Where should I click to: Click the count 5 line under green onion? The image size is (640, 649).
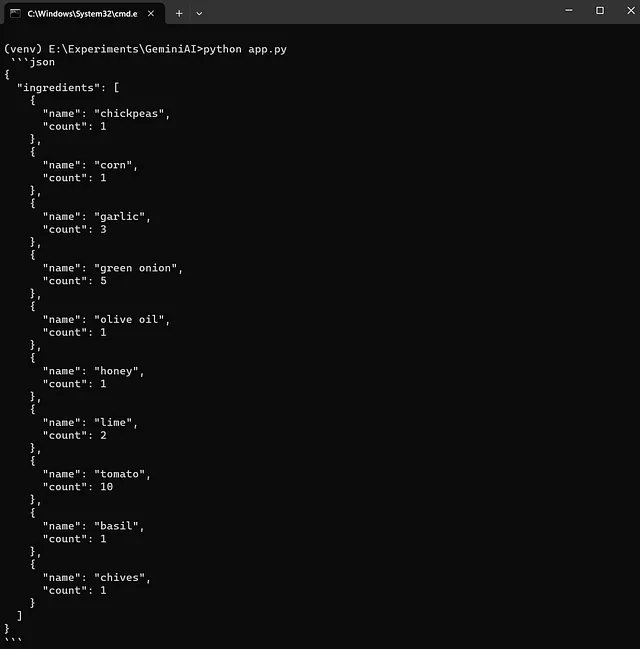pos(75,281)
